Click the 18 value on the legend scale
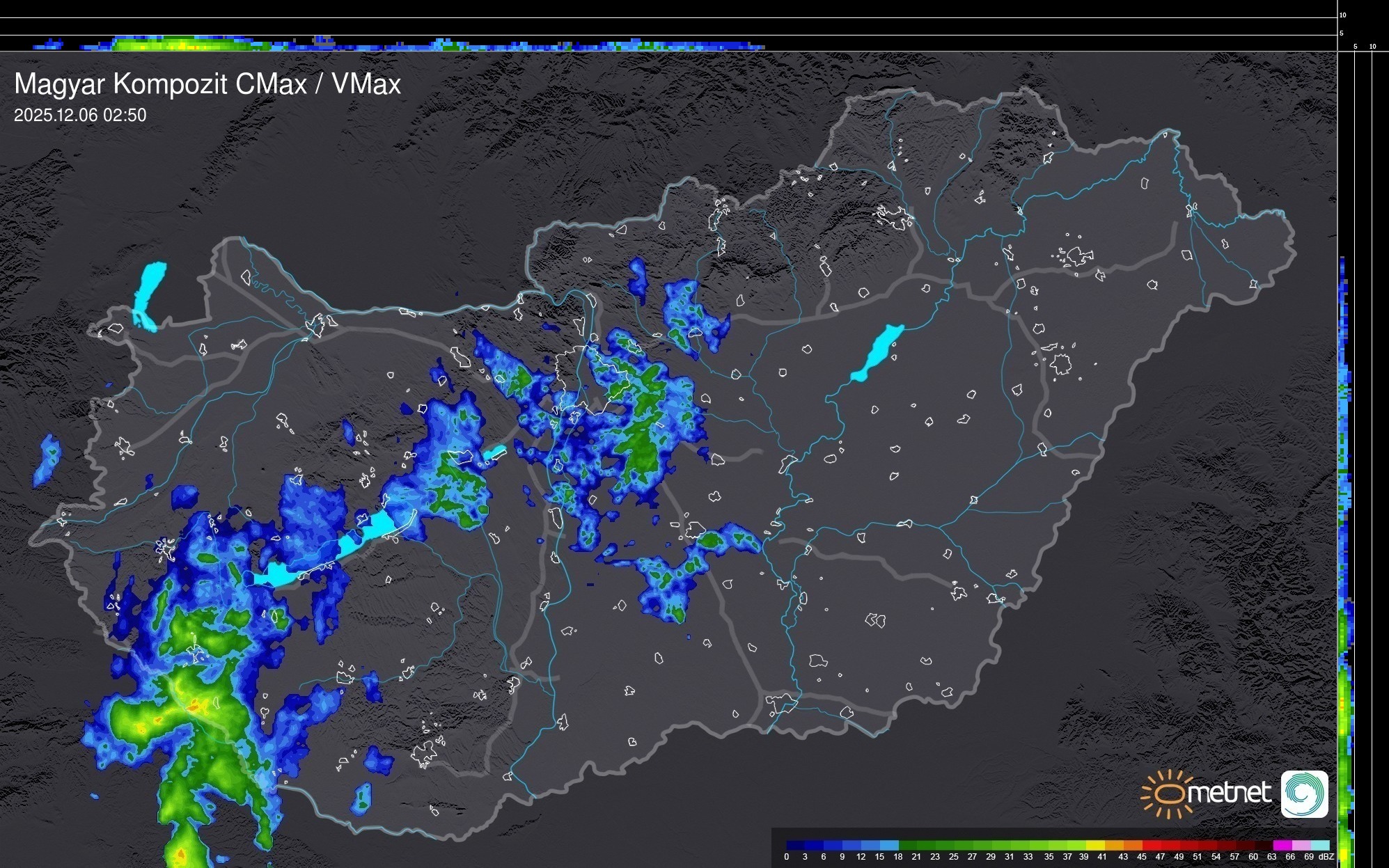This screenshot has width=1389, height=868. point(897,857)
